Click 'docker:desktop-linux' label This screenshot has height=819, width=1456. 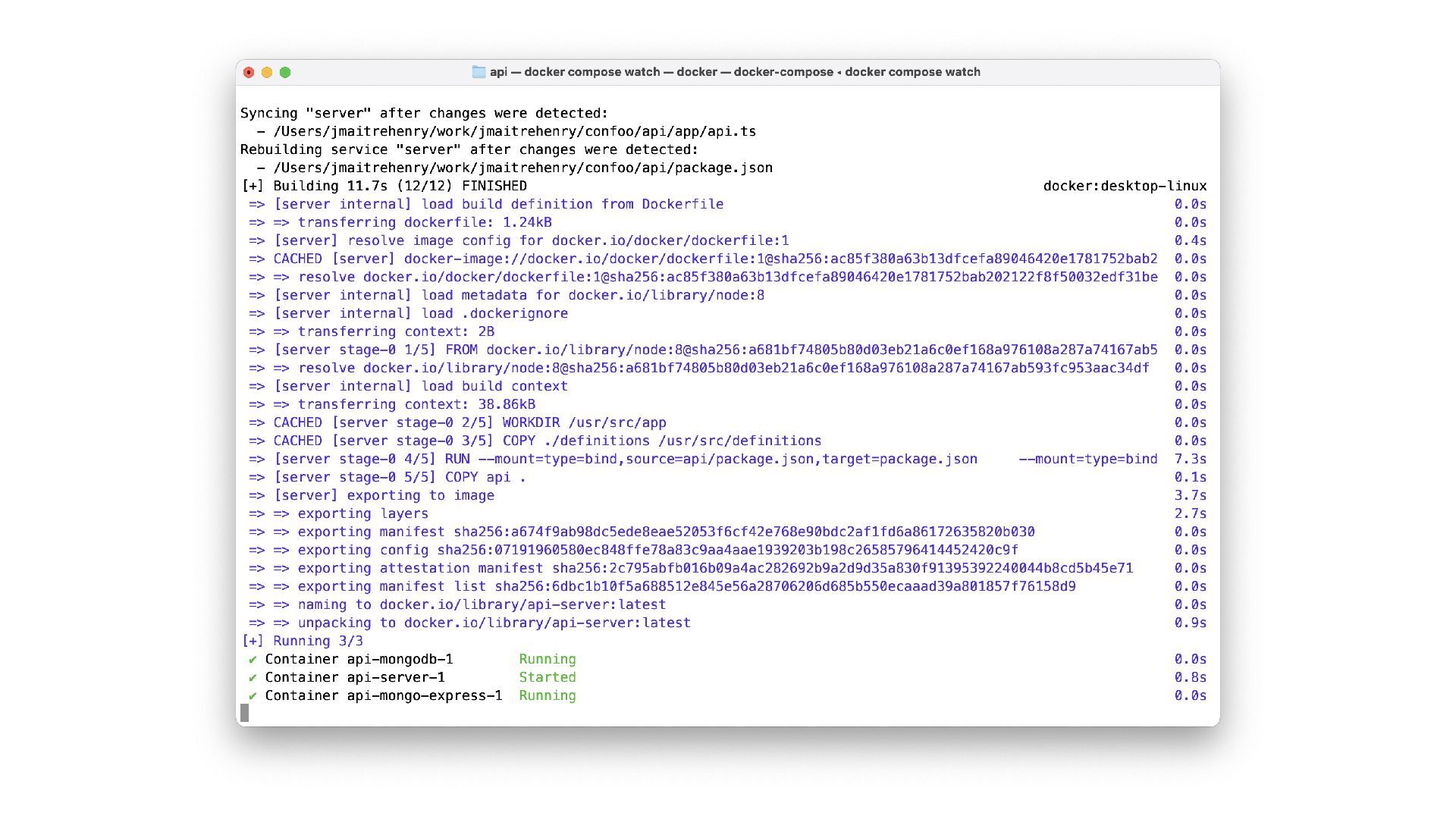1125,186
